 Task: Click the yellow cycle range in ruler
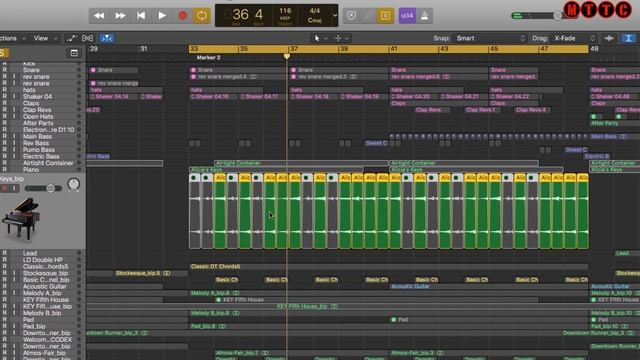pos(389,49)
